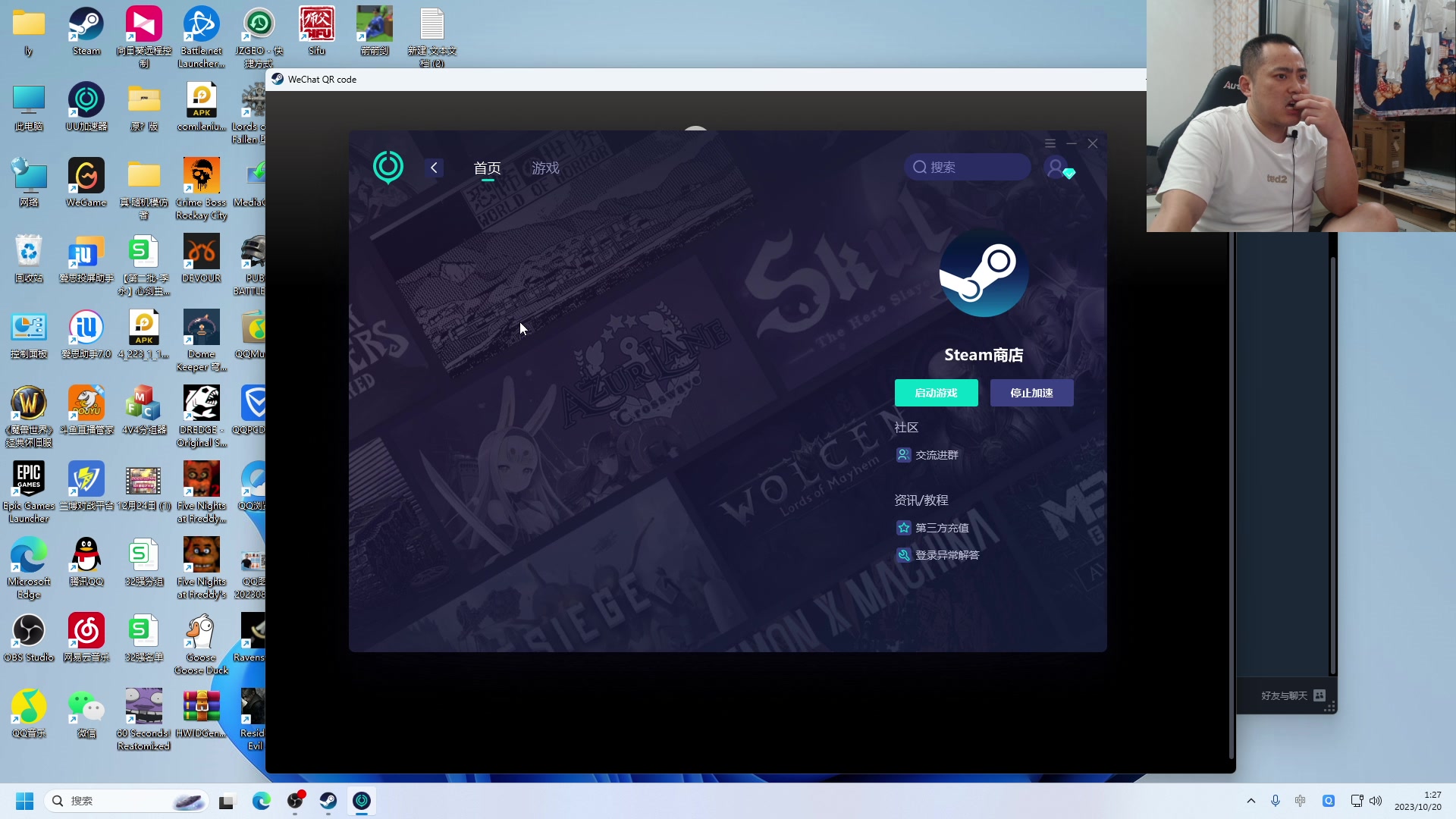This screenshot has width=1456, height=819.
Task: Open the 腾讯QQ desktop icon
Action: [x=86, y=562]
